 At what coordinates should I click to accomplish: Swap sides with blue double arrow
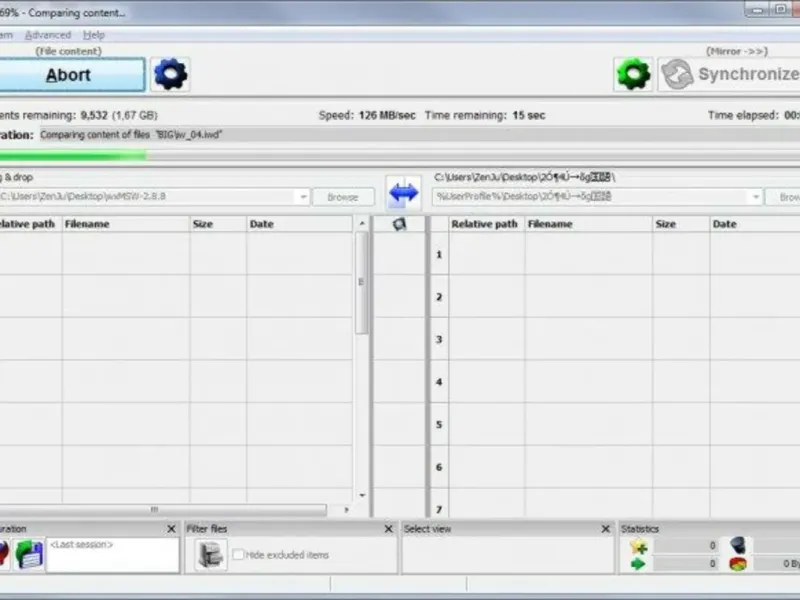point(404,193)
